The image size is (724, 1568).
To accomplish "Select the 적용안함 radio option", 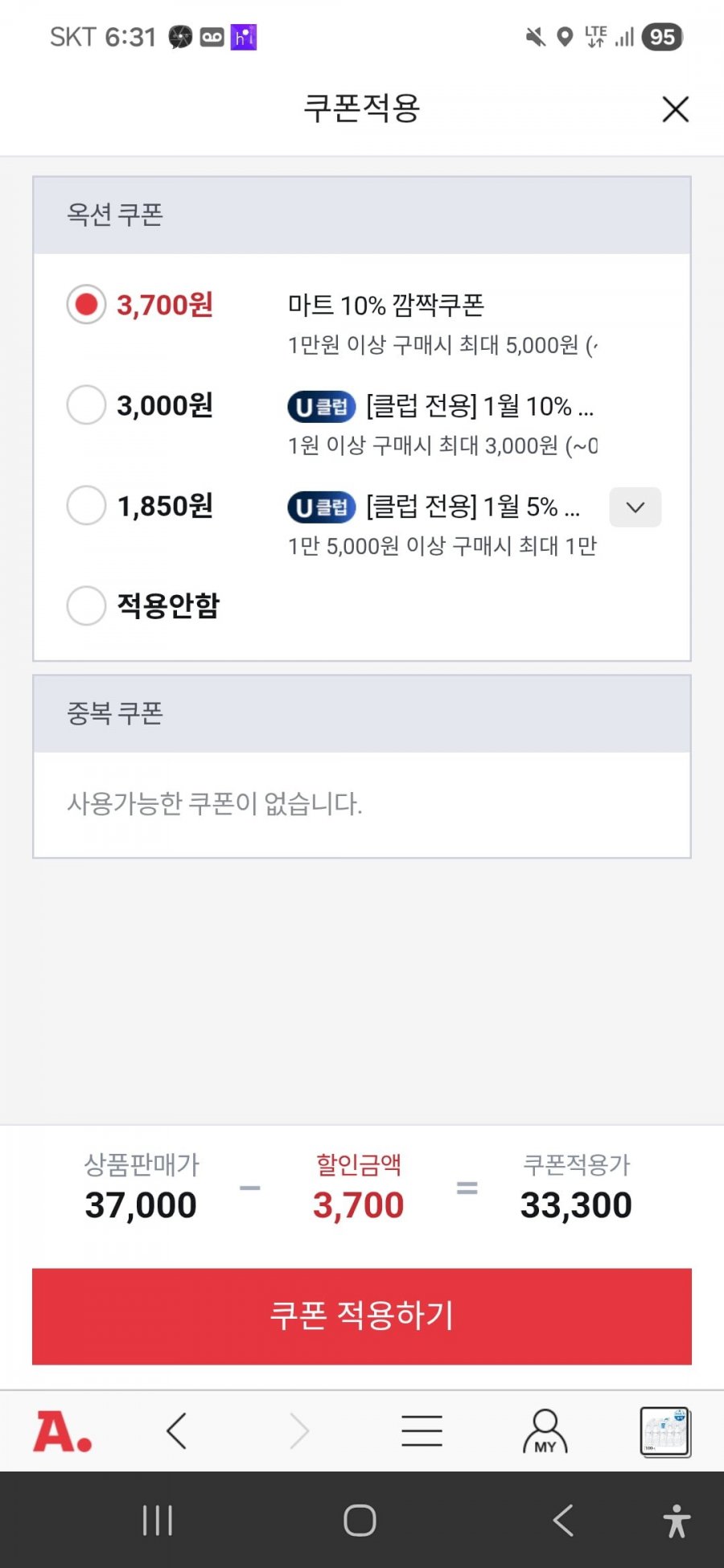I will tap(86, 605).
